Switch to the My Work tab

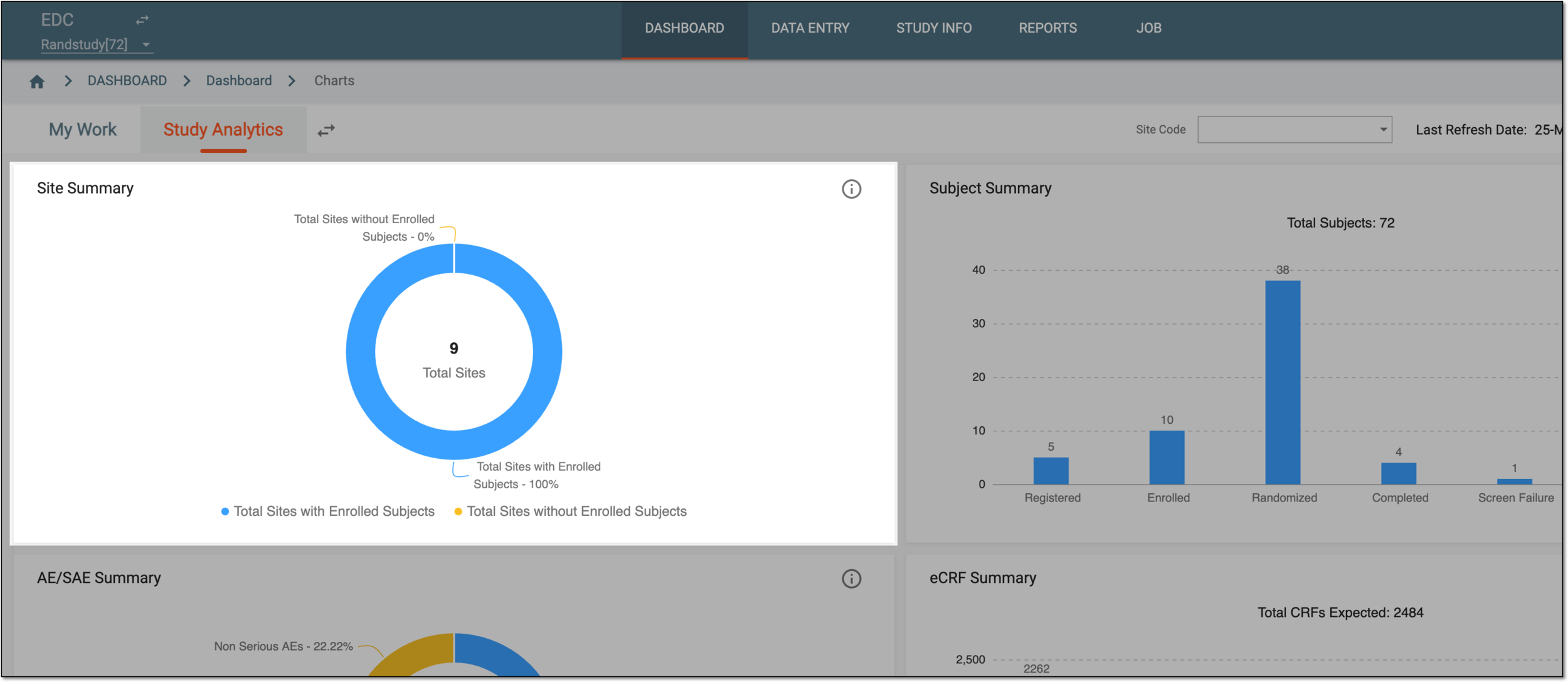pyautogui.click(x=83, y=130)
